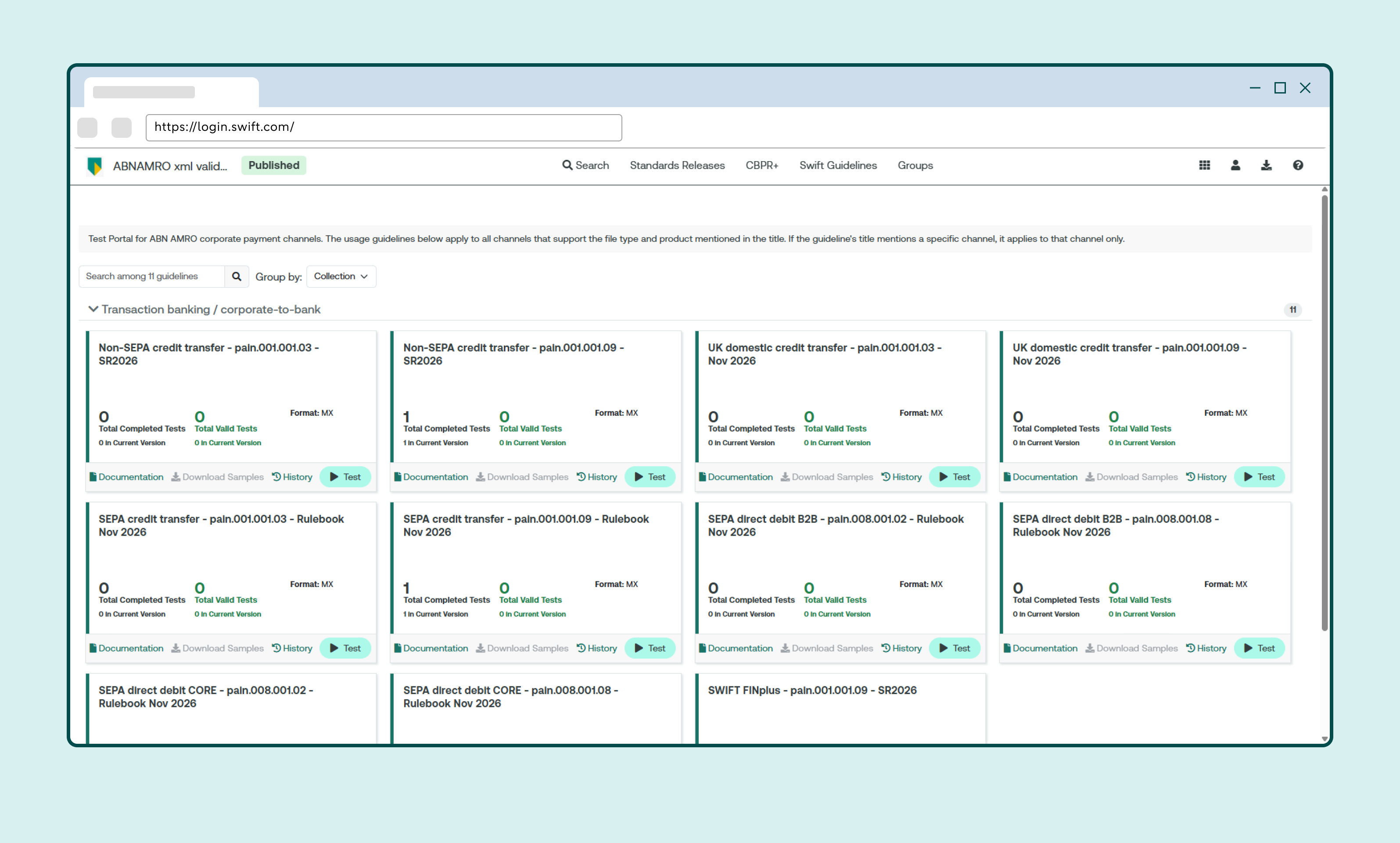
Task: Click the browser URL address bar
Action: pos(384,127)
